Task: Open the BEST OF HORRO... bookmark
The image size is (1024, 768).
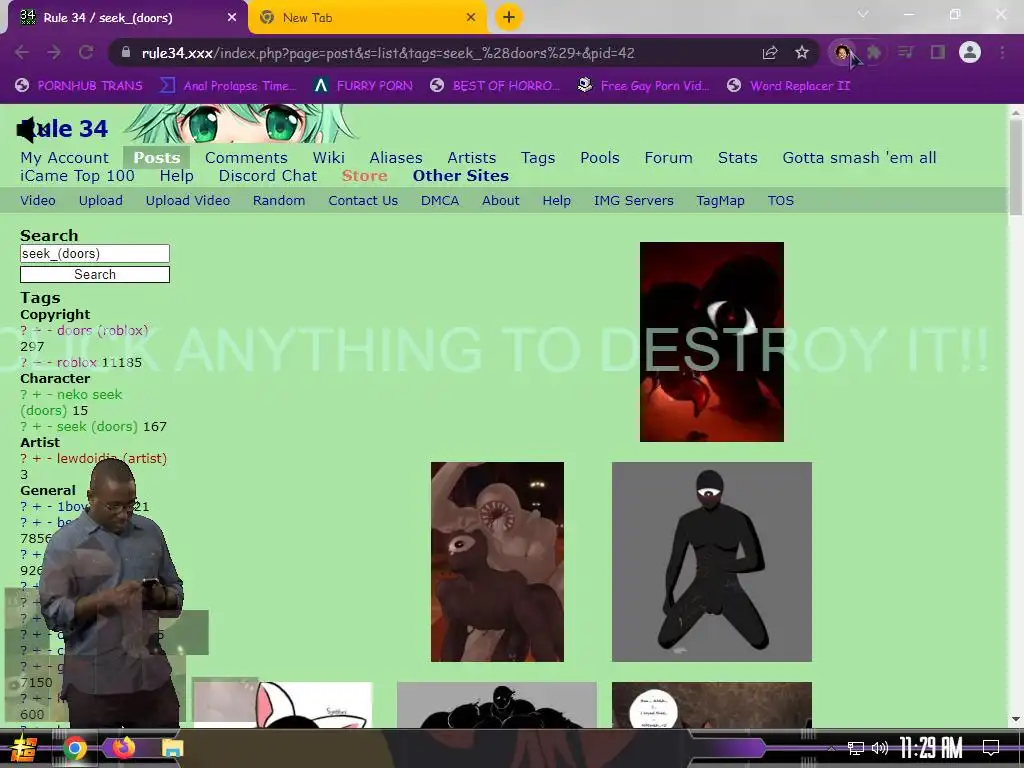Action: point(495,86)
